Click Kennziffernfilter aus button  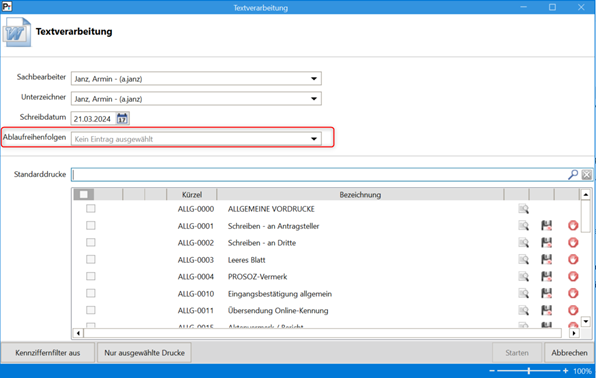coord(48,353)
